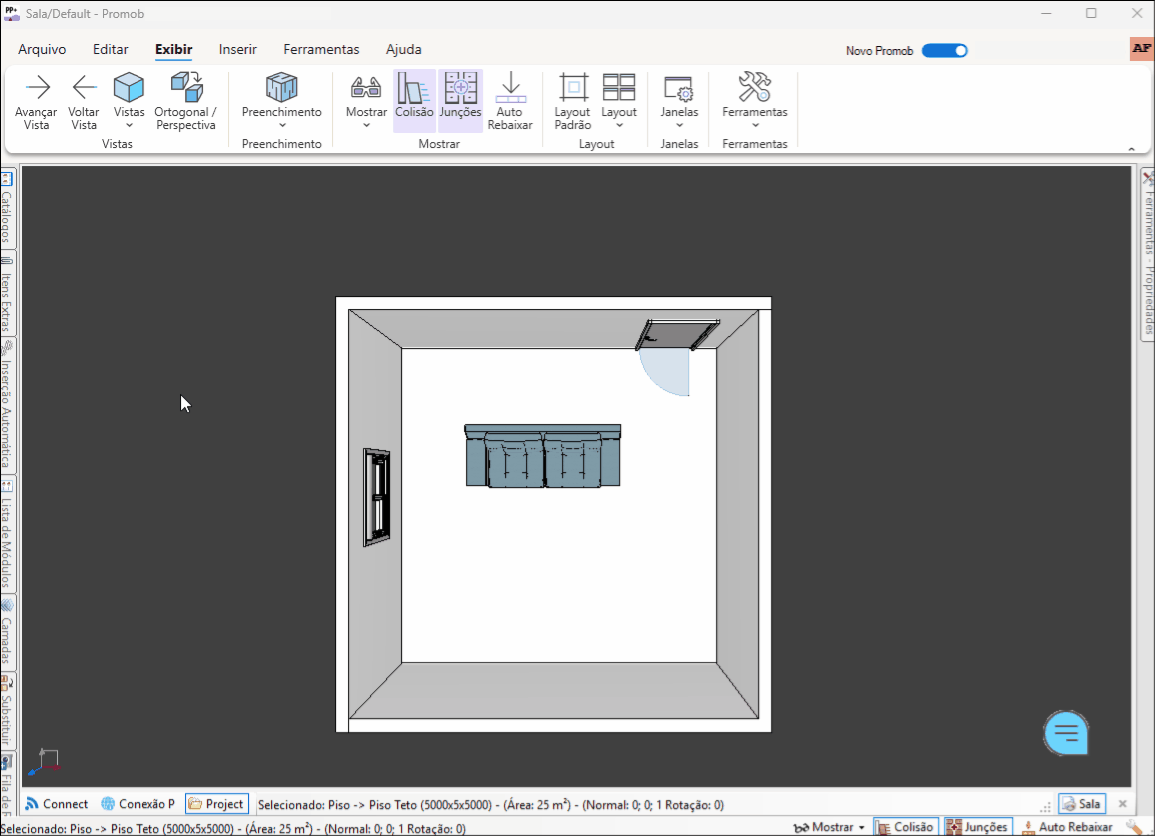
Task: Toggle Junções display in the ribbon
Action: point(460,100)
